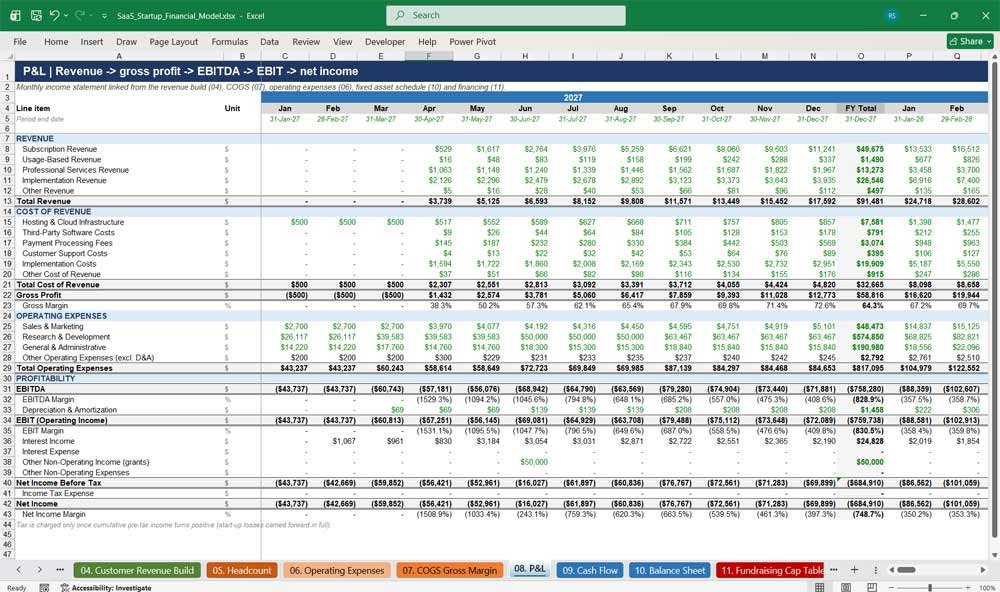The image size is (1000, 592).
Task: Click the AutoSave/Save icon in title bar
Action: (36, 15)
